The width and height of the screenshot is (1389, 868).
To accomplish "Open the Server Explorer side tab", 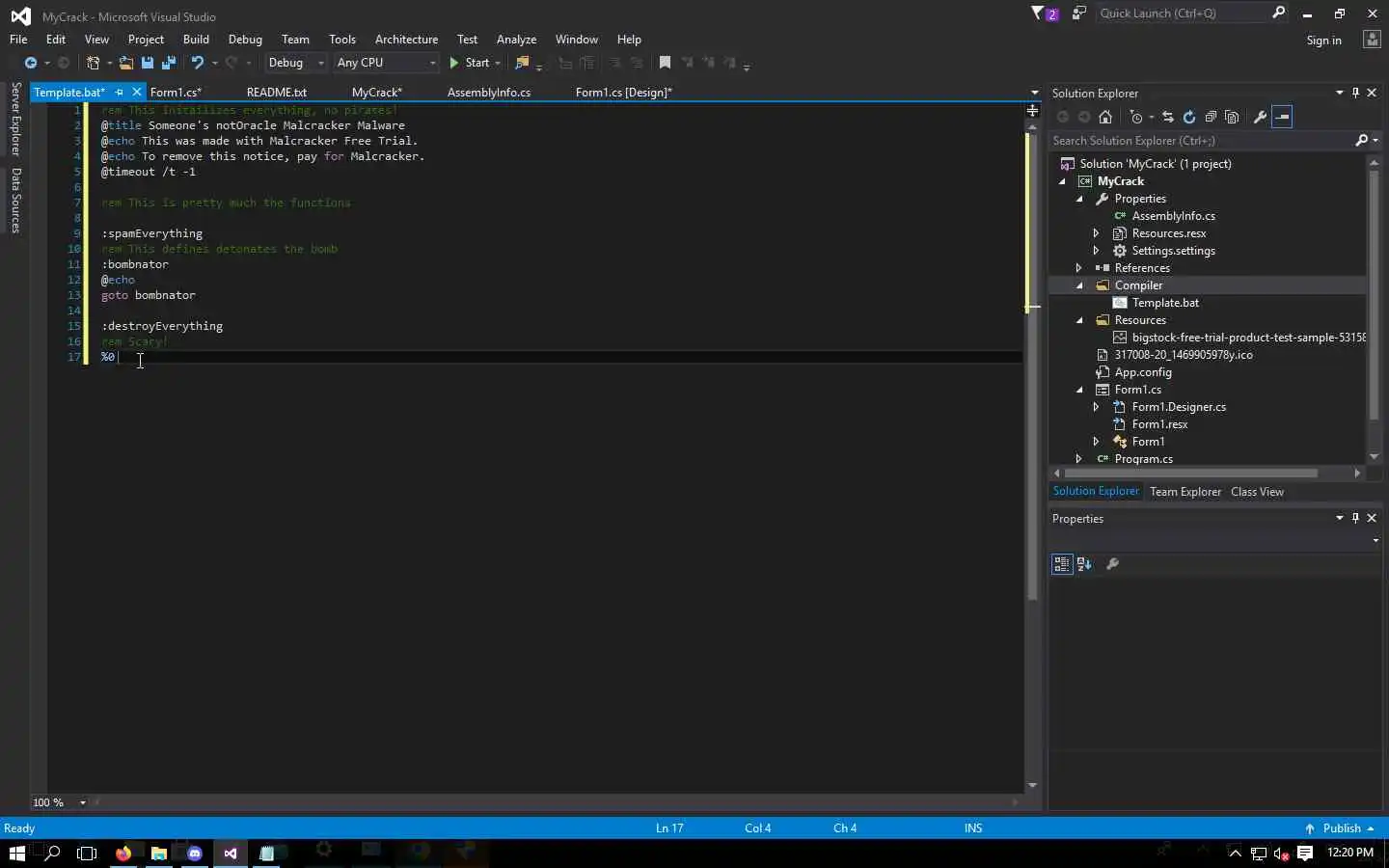I will 15,120.
